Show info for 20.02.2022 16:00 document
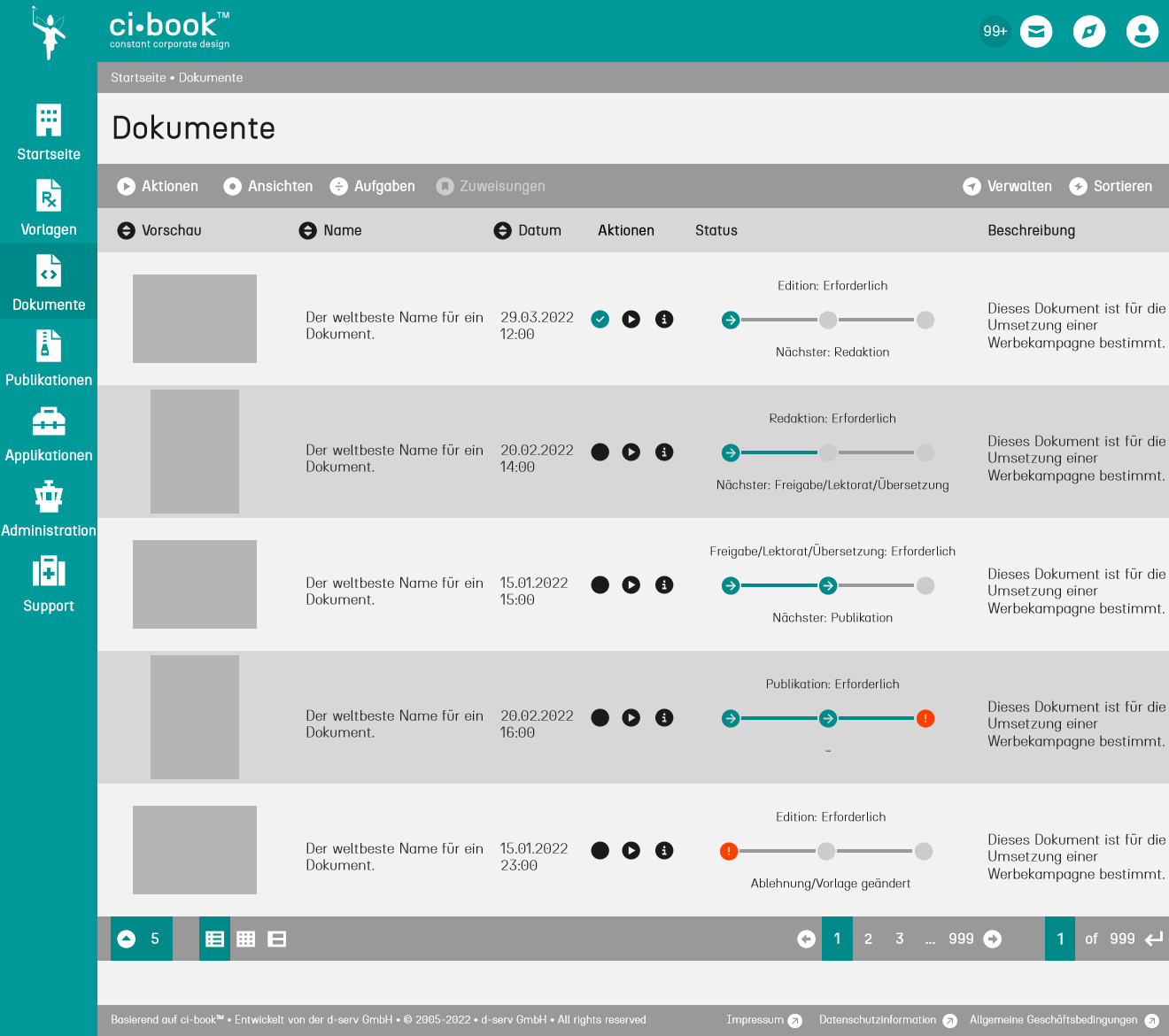1169x1036 pixels. [x=664, y=717]
